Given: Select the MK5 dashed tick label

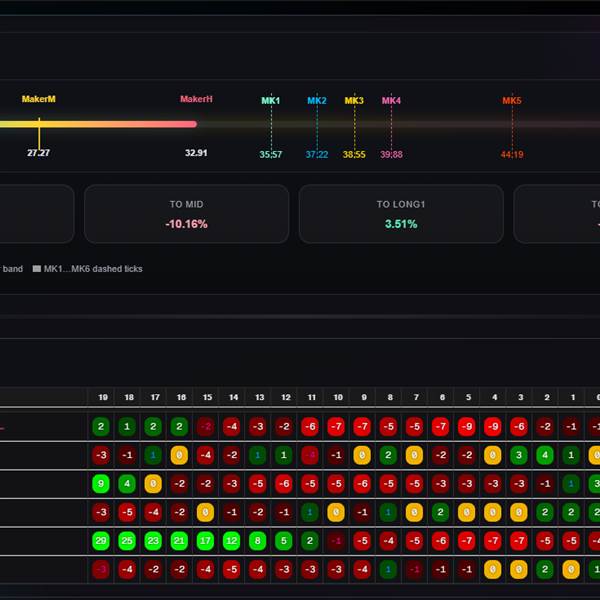Looking at the screenshot, I should coord(512,101).
